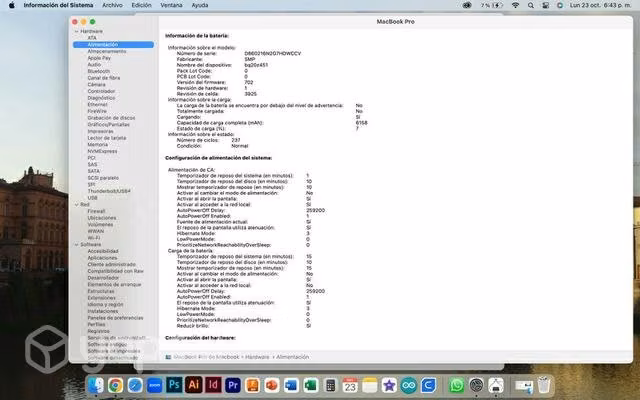640x400 pixels.
Task: Open Calculator from the dock
Action: click(330, 385)
